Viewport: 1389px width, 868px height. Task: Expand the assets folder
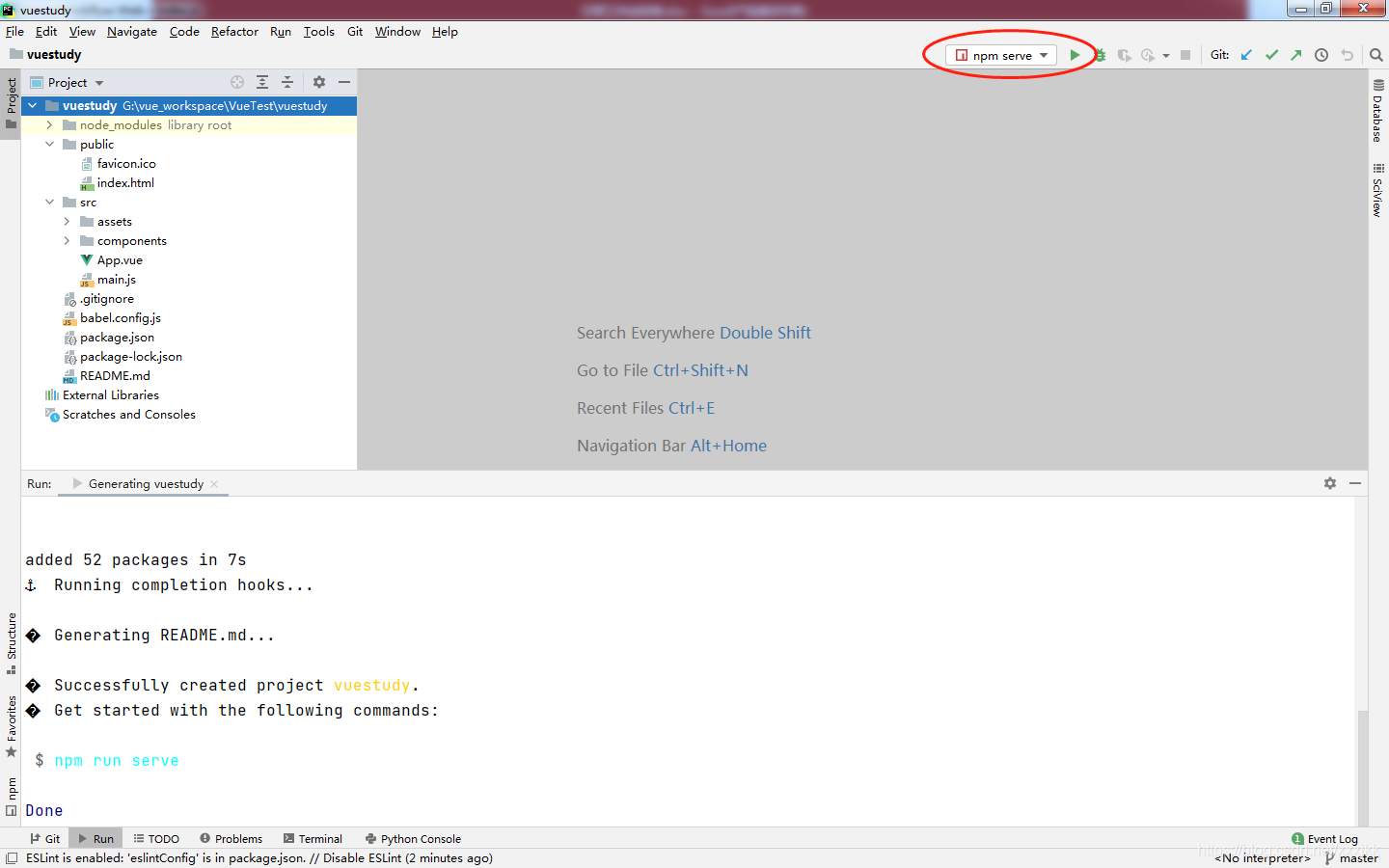pos(67,222)
